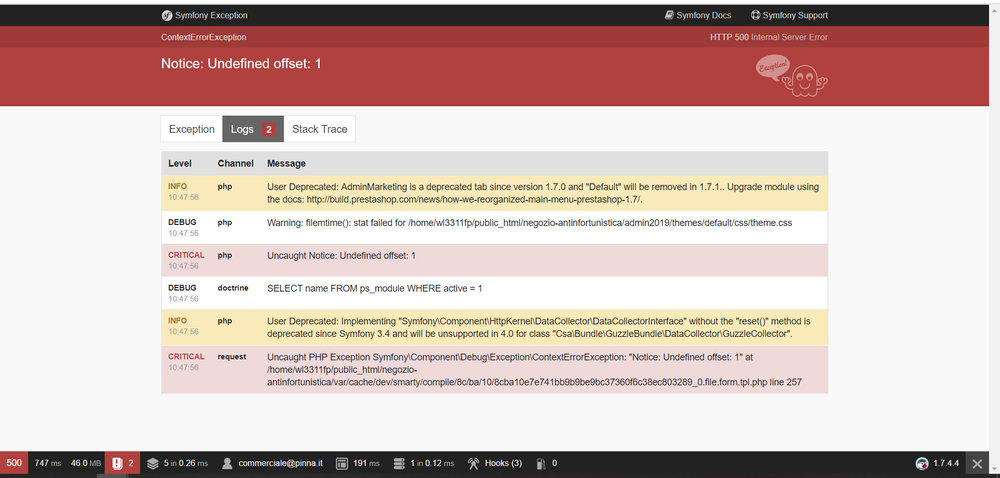Switch to the Stack Trace tab
Viewport: 1000px width, 478px height.
[320, 129]
